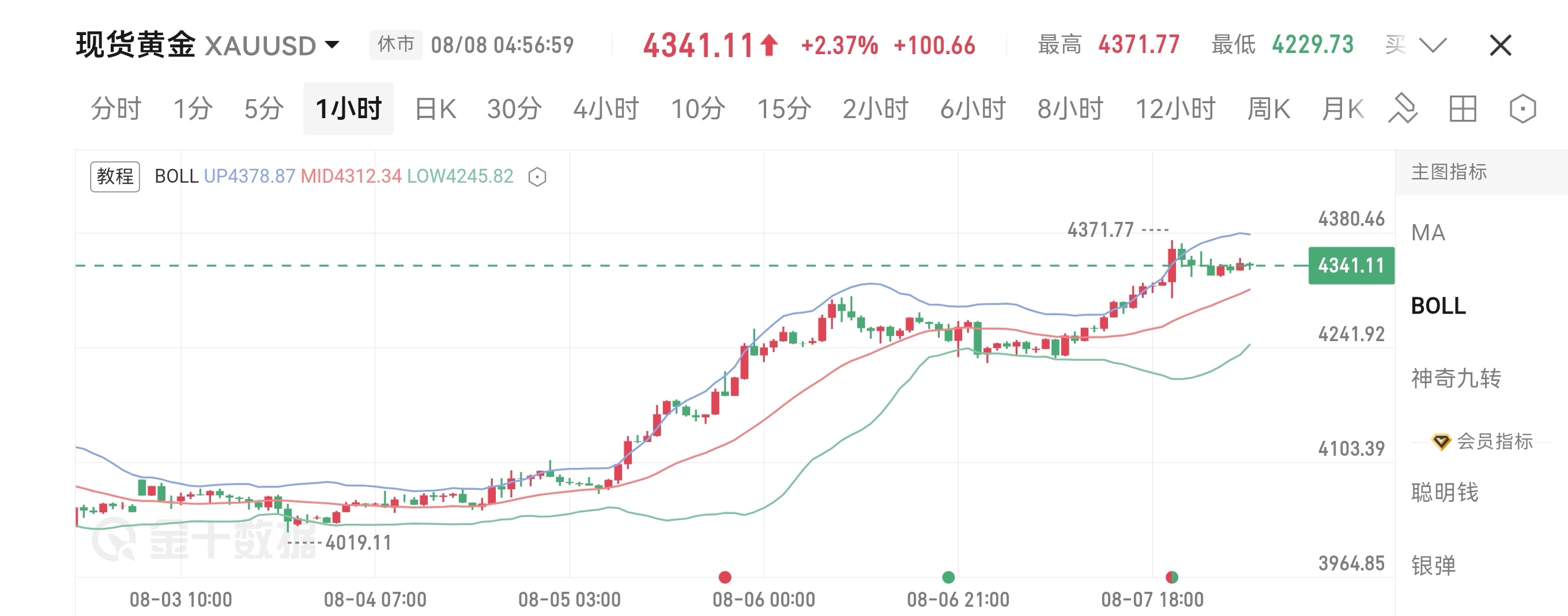The width and height of the screenshot is (1568, 616).
Task: Select the MA main indicator
Action: point(1428,233)
